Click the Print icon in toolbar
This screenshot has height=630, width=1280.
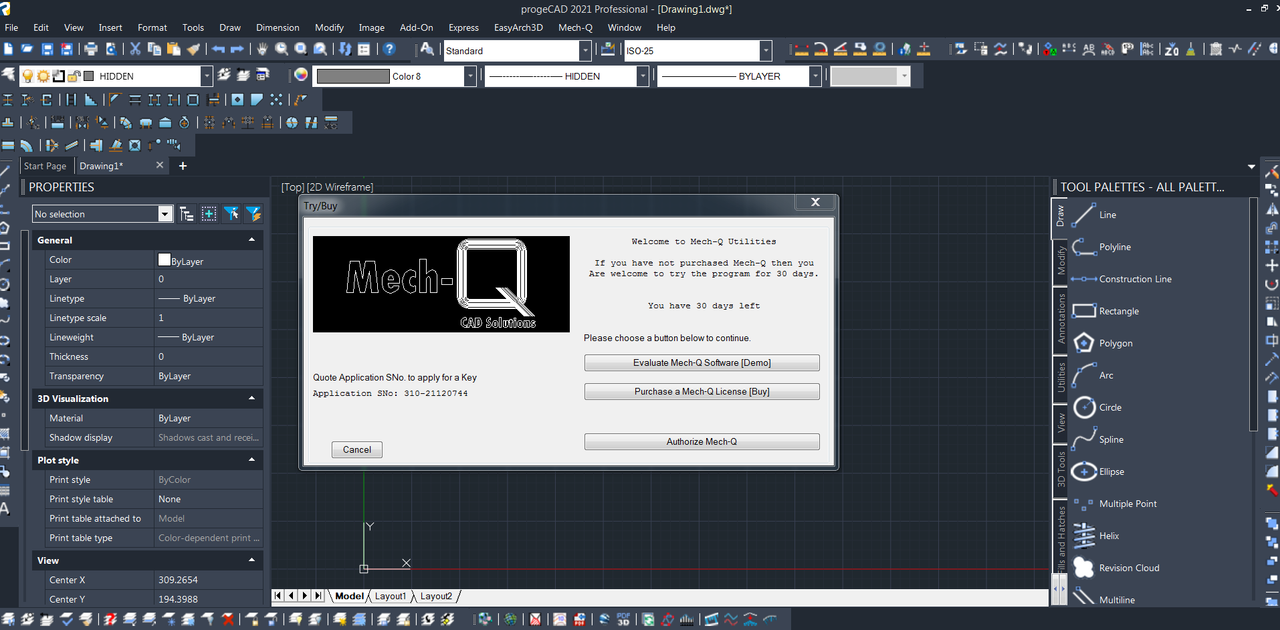(x=91, y=49)
